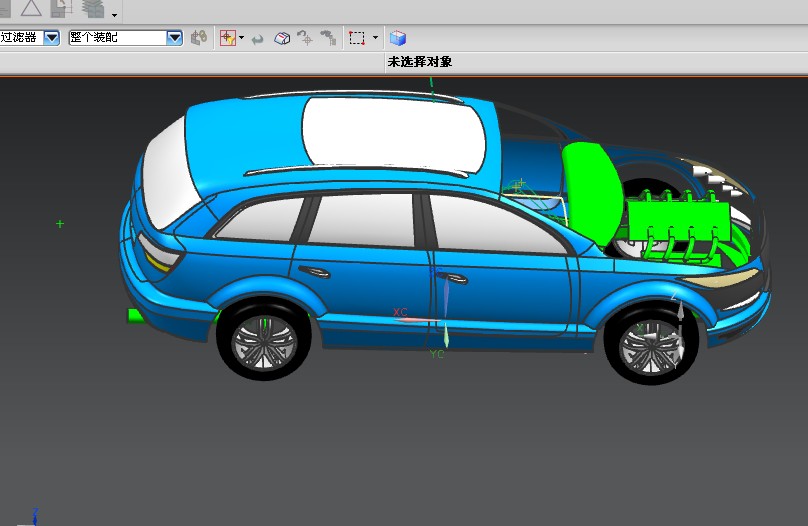Expand the selection filter icon's arrow
The height and width of the screenshot is (526, 808).
click(241, 38)
